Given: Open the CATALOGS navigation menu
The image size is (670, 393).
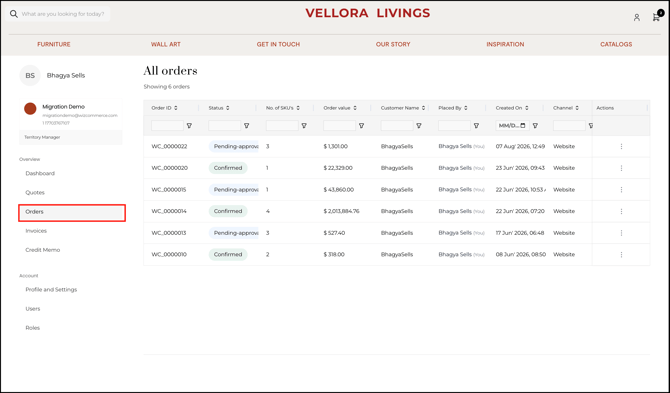Looking at the screenshot, I should tap(616, 44).
